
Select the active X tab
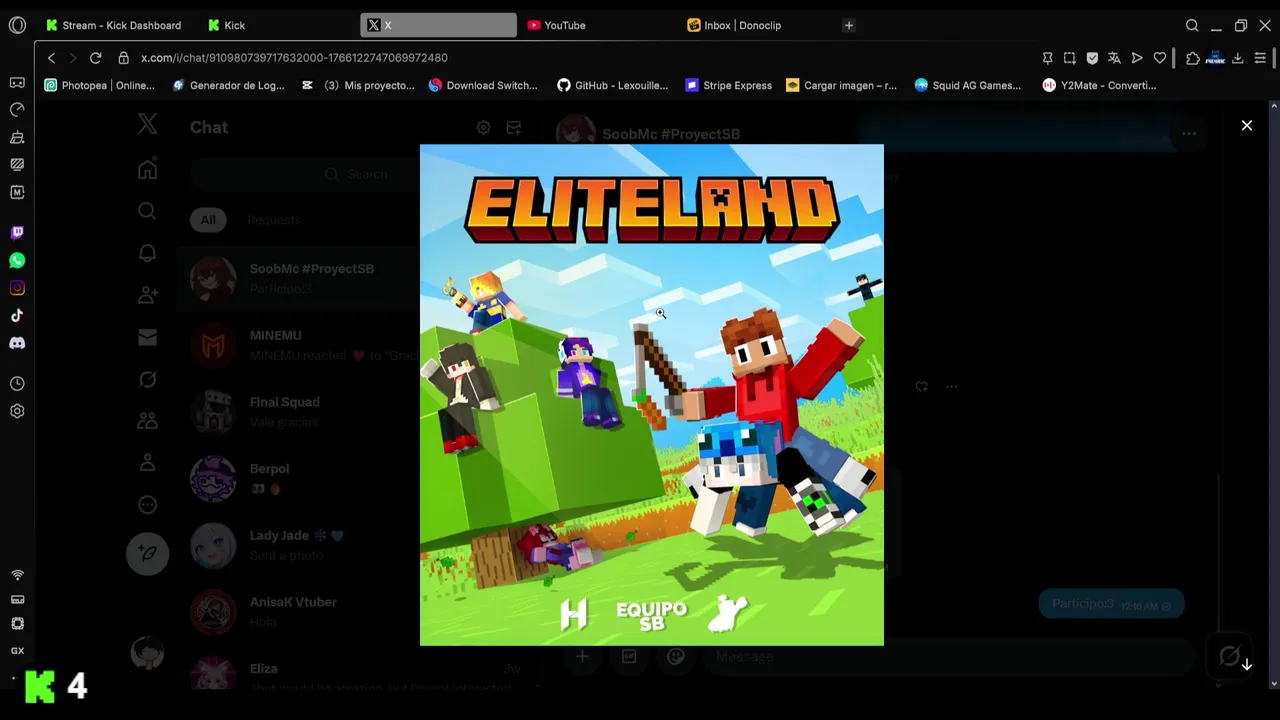coord(438,25)
